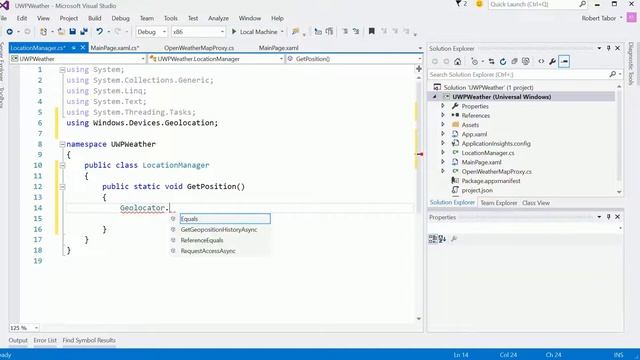Viewport: 640px width, 360px height.
Task: Click the Navigate Backward toolbar icon
Action: 9,31
